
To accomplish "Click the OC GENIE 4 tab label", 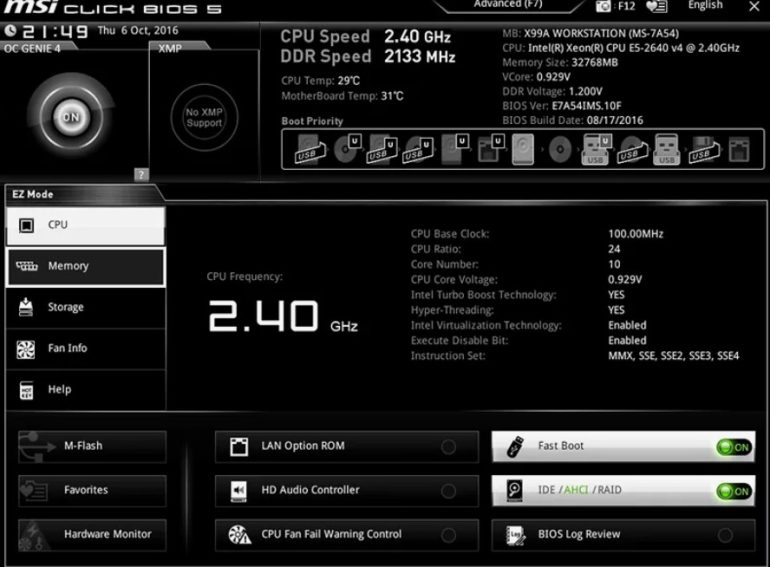I will pyautogui.click(x=32, y=49).
